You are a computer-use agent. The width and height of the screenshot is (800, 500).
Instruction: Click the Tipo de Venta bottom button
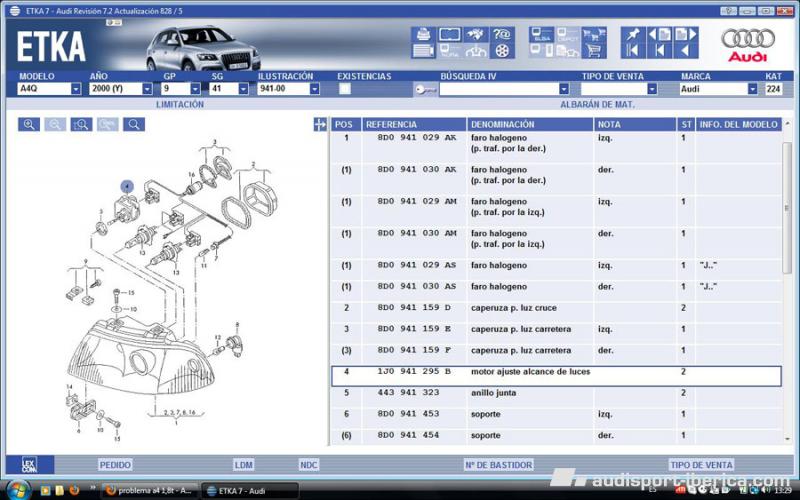(x=701, y=465)
